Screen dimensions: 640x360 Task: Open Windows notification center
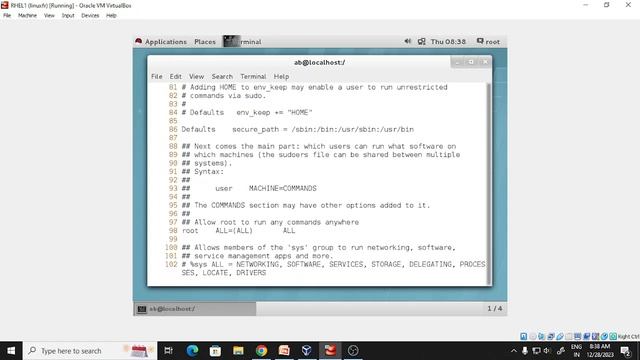(626, 351)
